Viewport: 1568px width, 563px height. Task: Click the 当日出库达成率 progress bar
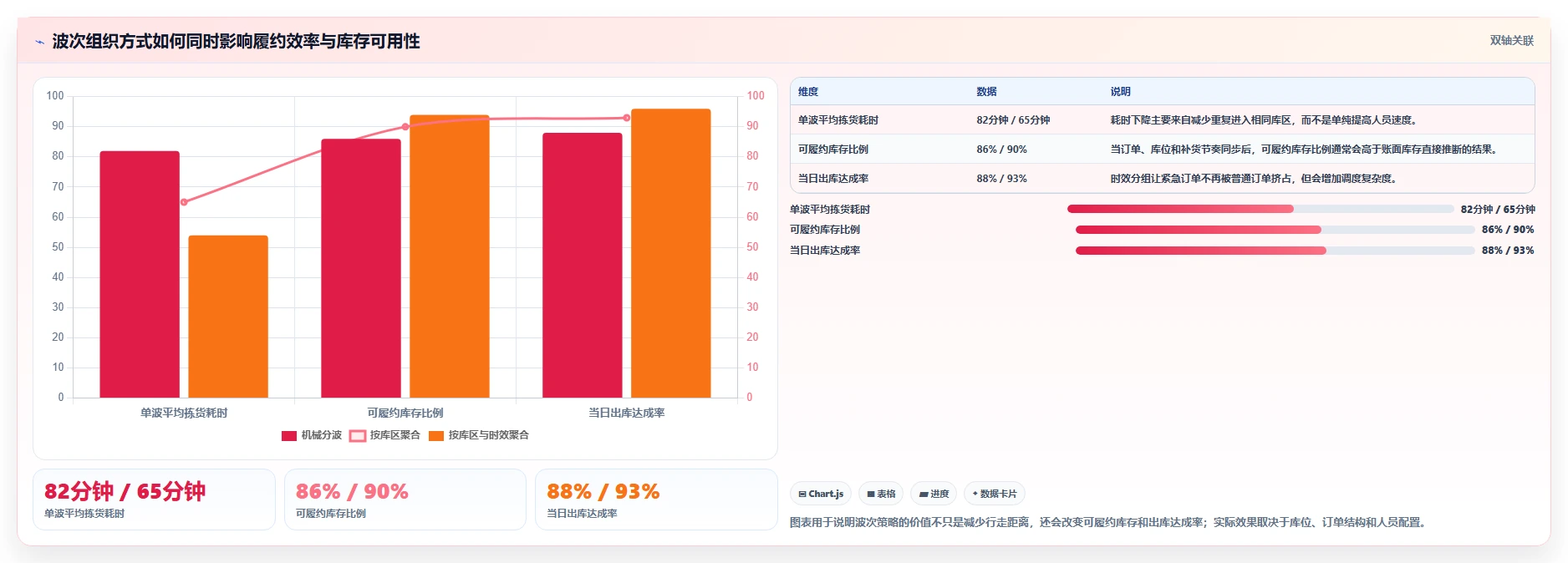click(x=1275, y=251)
